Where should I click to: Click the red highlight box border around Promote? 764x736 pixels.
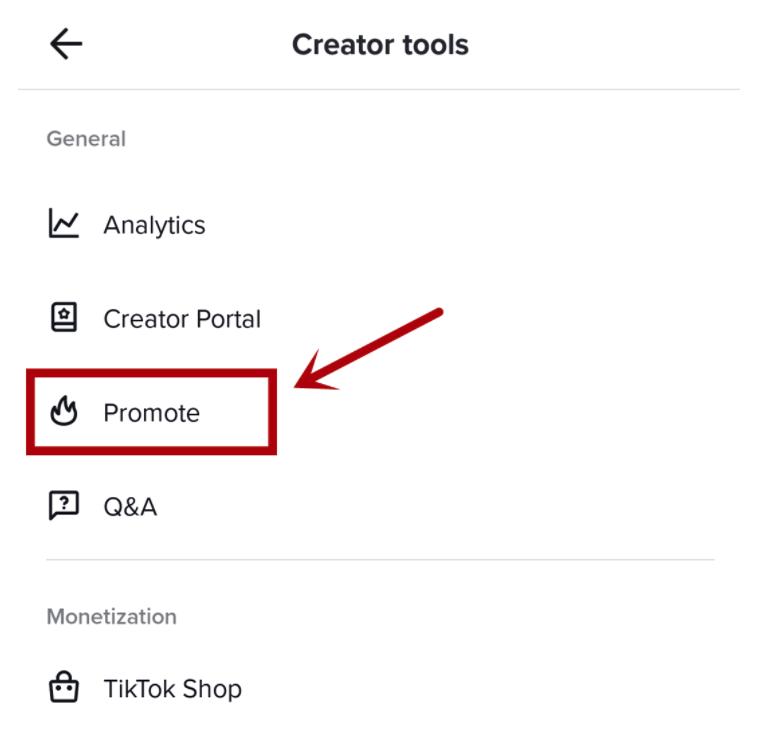[x=272, y=412]
